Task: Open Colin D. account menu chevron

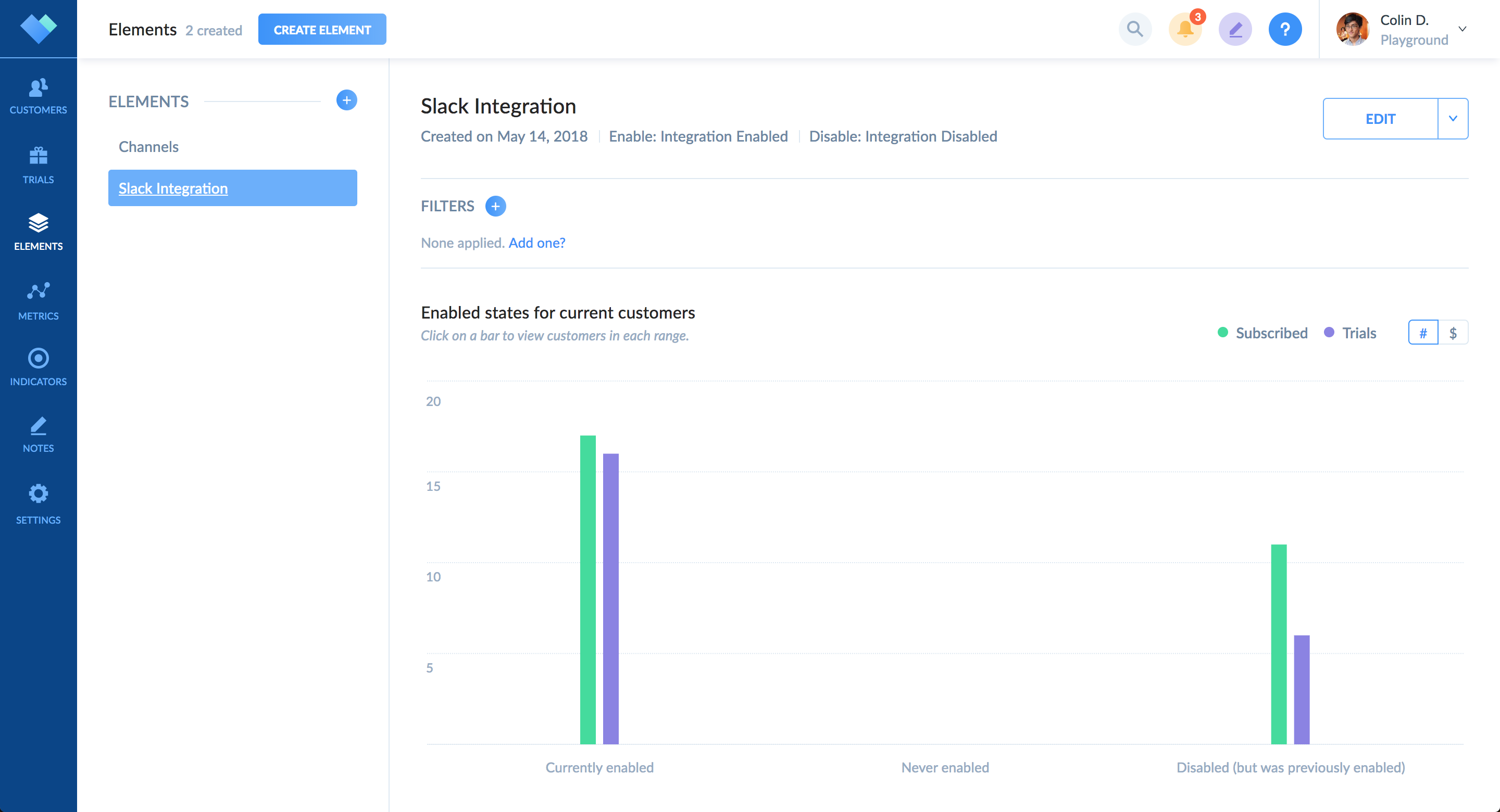Action: pyautogui.click(x=1462, y=29)
